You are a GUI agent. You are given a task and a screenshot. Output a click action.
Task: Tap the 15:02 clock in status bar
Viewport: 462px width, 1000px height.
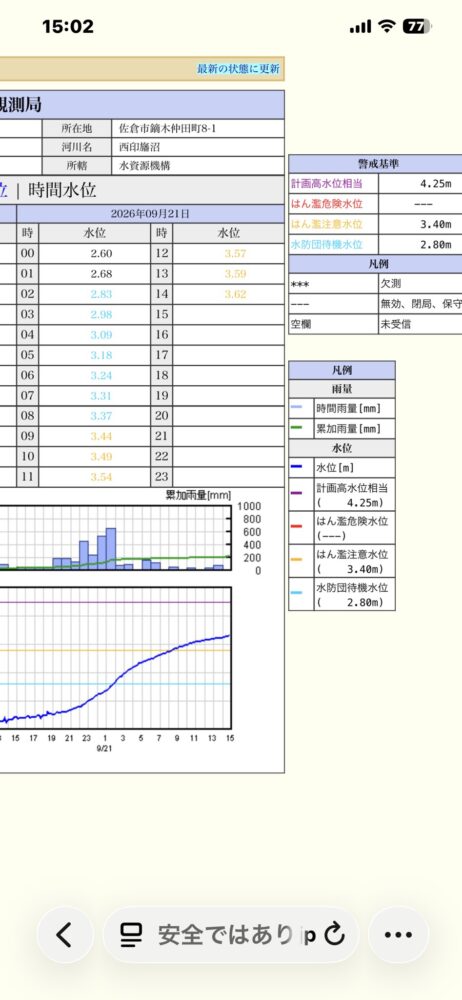(68, 26)
